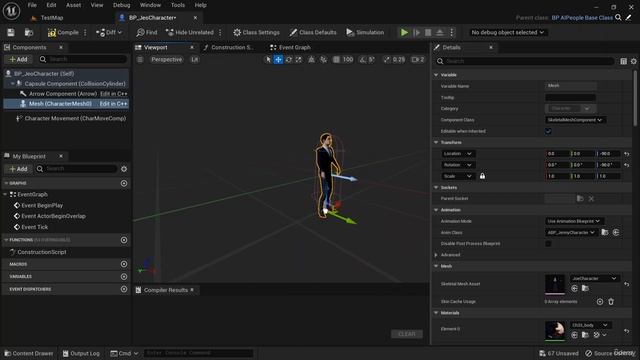The height and width of the screenshot is (360, 640).
Task: Open Class Defaults
Action: pyautogui.click(x=313, y=32)
